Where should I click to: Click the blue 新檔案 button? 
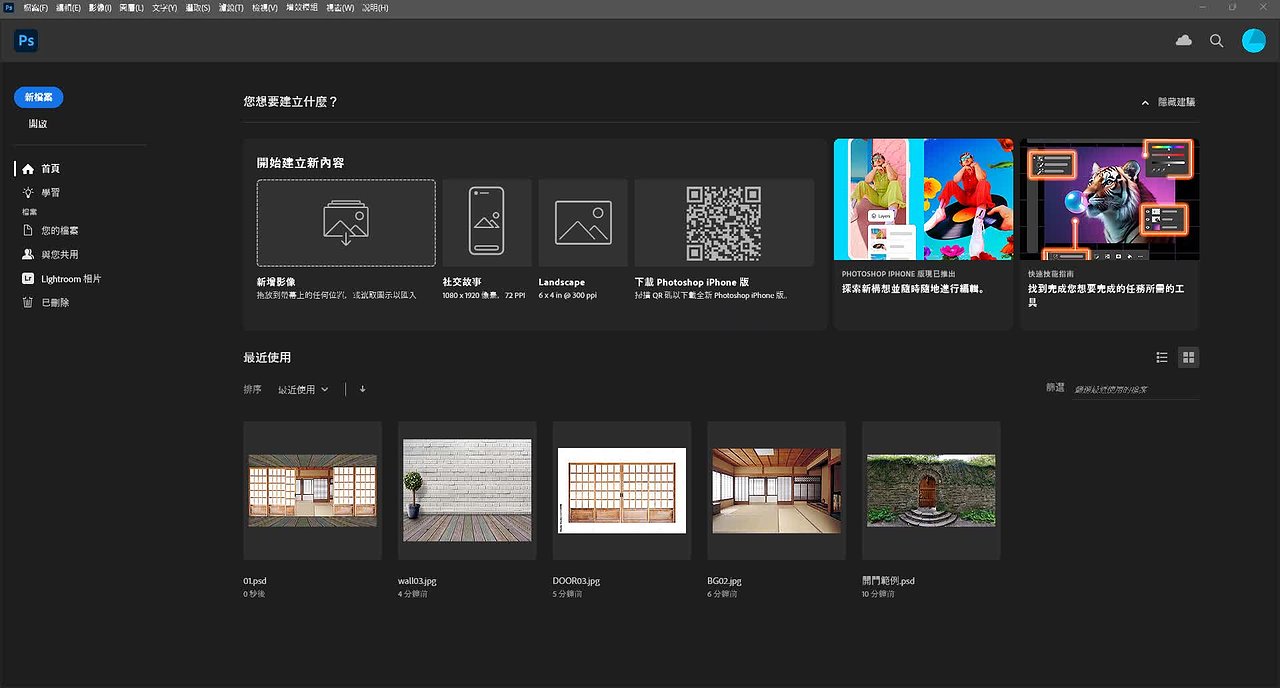[x=38, y=97]
